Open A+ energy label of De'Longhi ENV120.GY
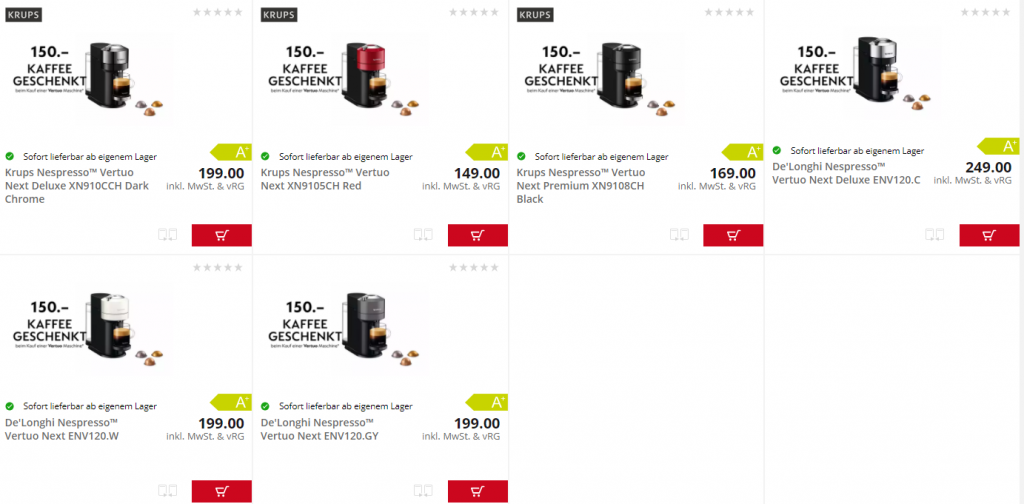Viewport: 1024px width, 504px height. pos(488,402)
